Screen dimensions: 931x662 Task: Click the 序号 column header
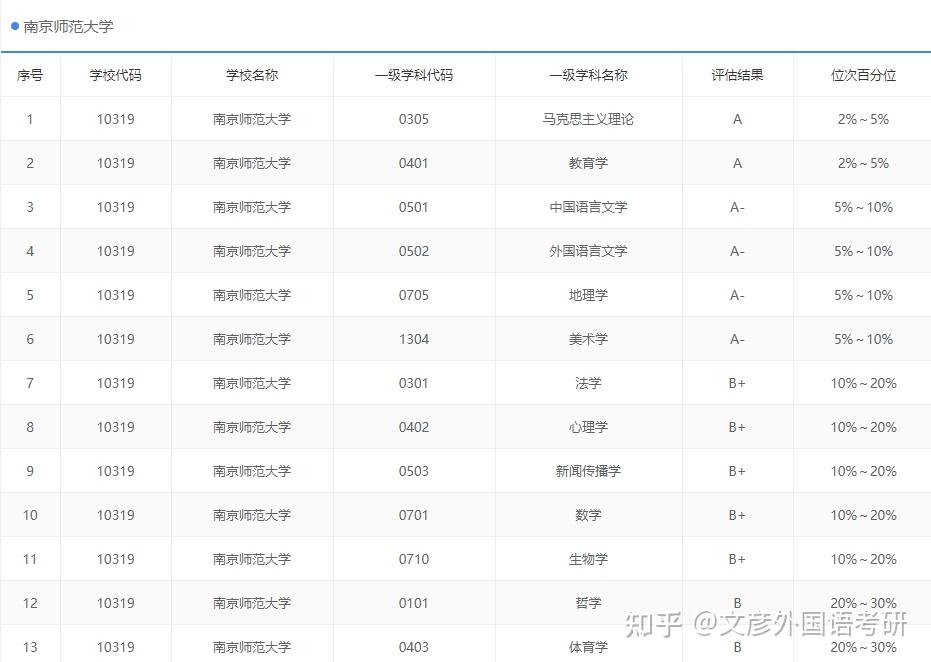coord(30,75)
